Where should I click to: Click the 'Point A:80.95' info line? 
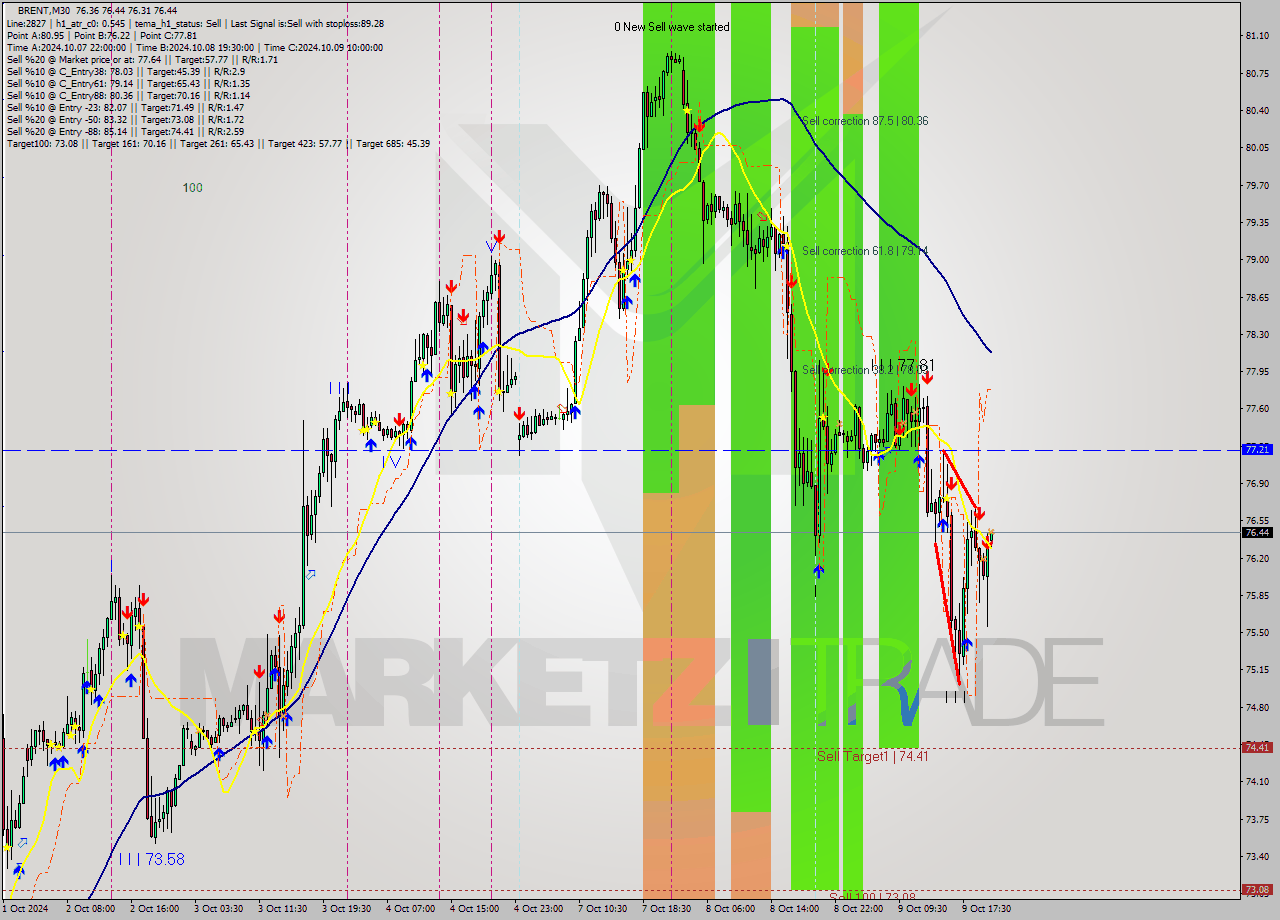pyautogui.click(x=102, y=35)
